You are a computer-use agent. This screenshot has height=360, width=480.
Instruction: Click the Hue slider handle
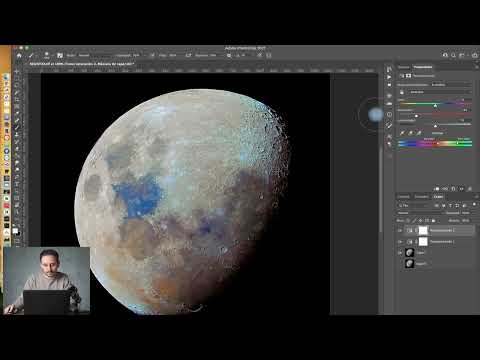coord(435,106)
